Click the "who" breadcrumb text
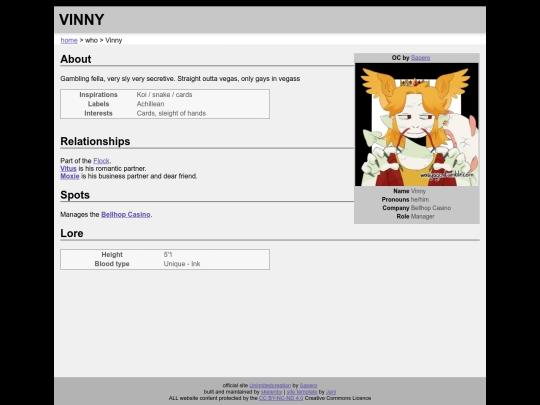Viewport: 540px width, 405px height. pos(91,40)
